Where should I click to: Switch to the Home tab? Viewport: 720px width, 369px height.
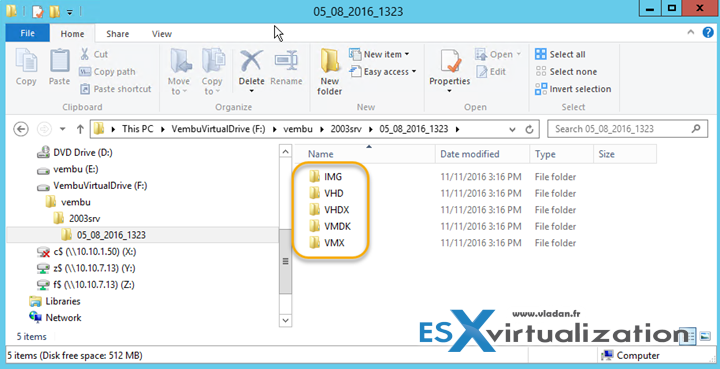click(x=73, y=34)
